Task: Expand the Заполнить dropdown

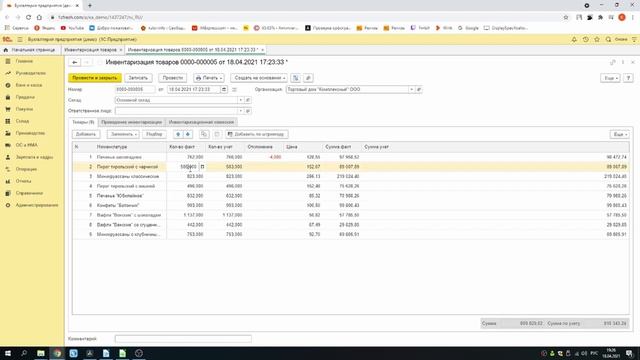Action: click(123, 134)
